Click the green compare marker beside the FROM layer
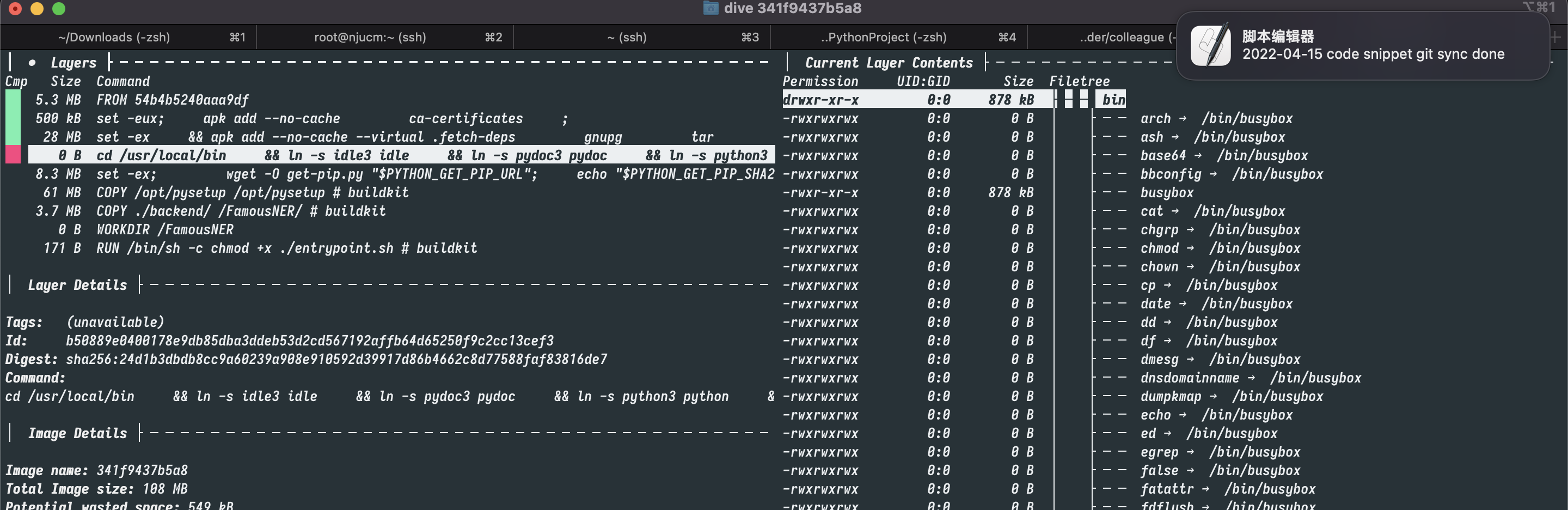Screen dimensions: 1568x510 coord(13,99)
